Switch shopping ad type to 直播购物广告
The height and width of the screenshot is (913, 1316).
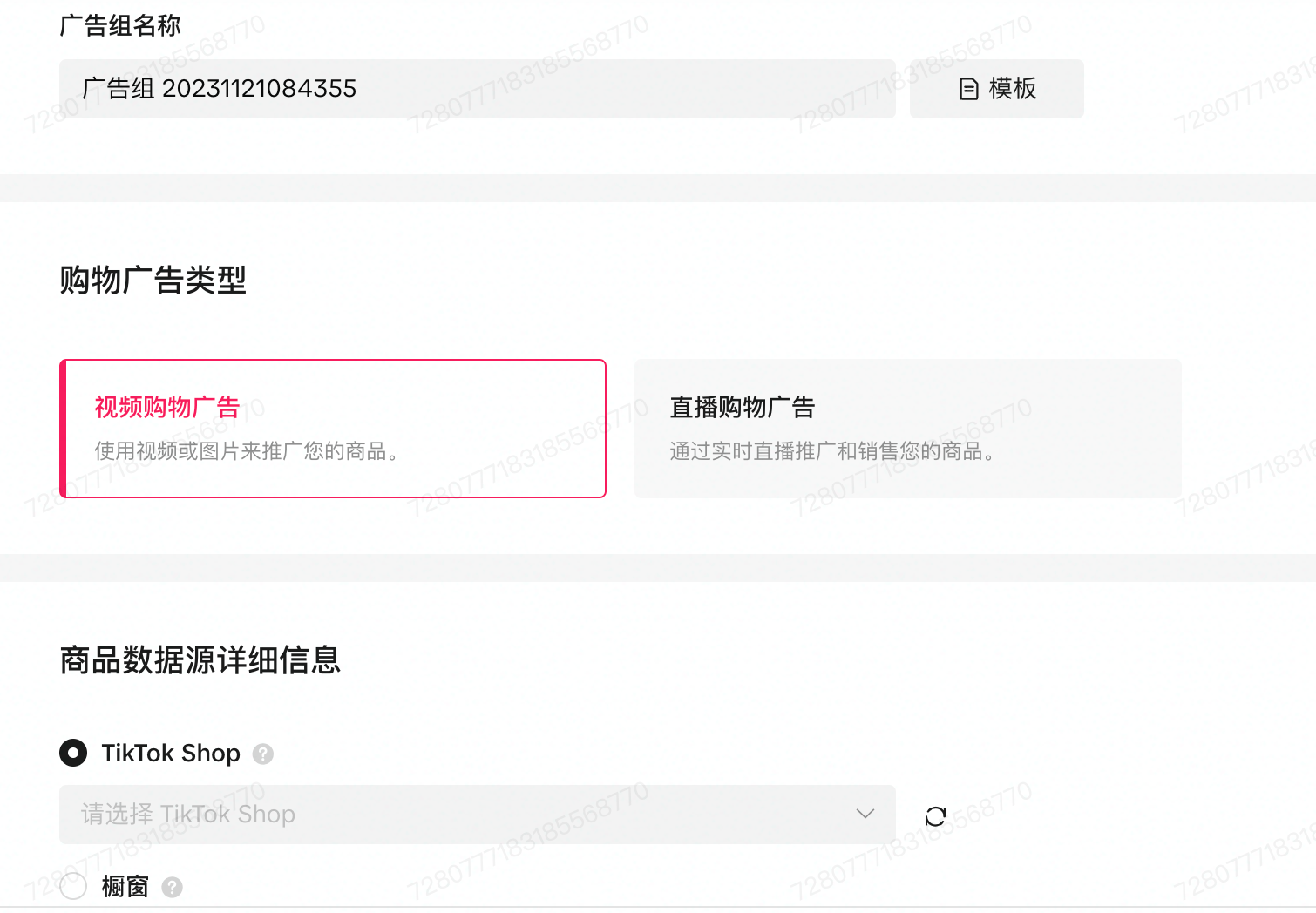[908, 428]
